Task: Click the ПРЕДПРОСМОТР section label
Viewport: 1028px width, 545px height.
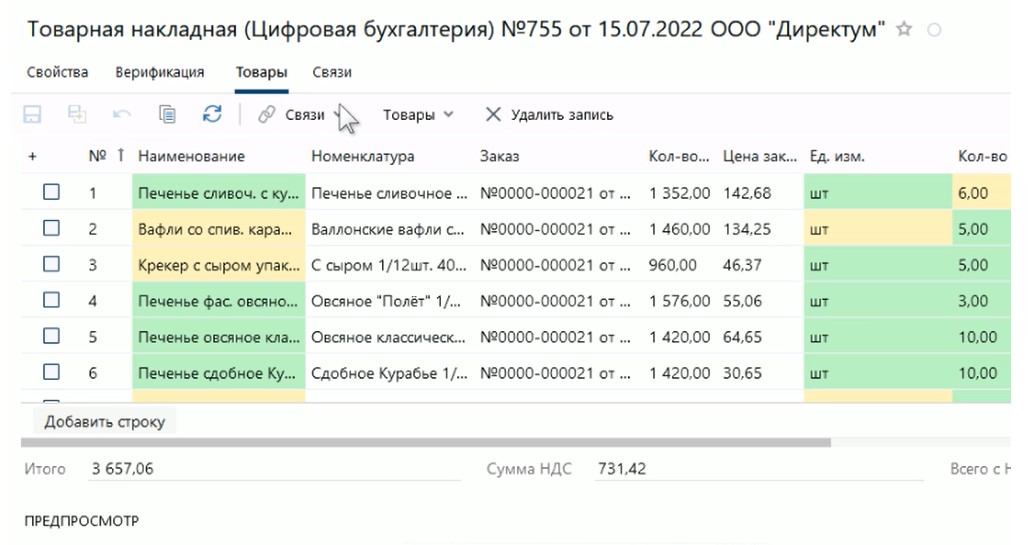Action: [x=81, y=521]
